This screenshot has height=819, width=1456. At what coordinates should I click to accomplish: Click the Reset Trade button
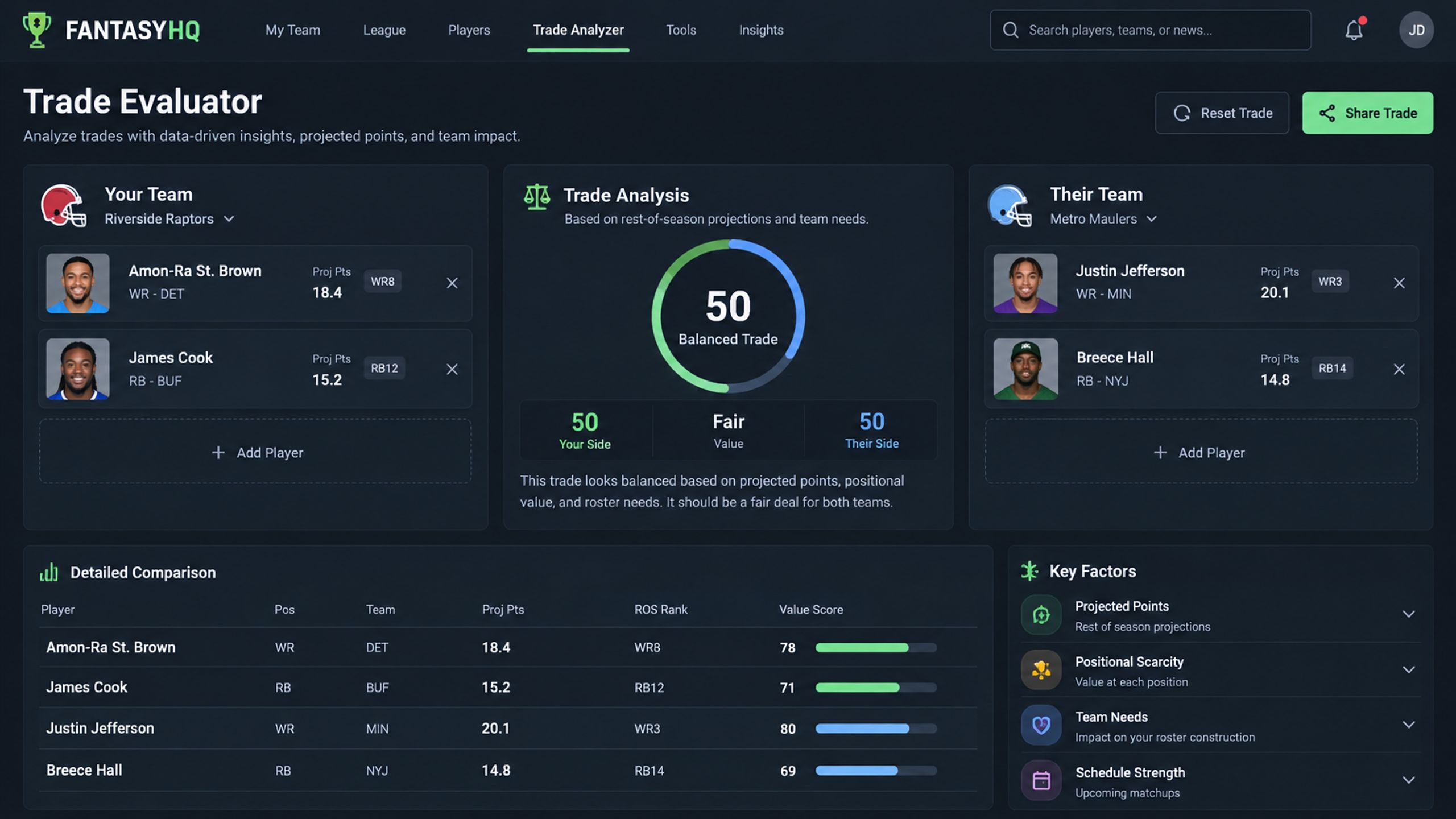[x=1222, y=113]
